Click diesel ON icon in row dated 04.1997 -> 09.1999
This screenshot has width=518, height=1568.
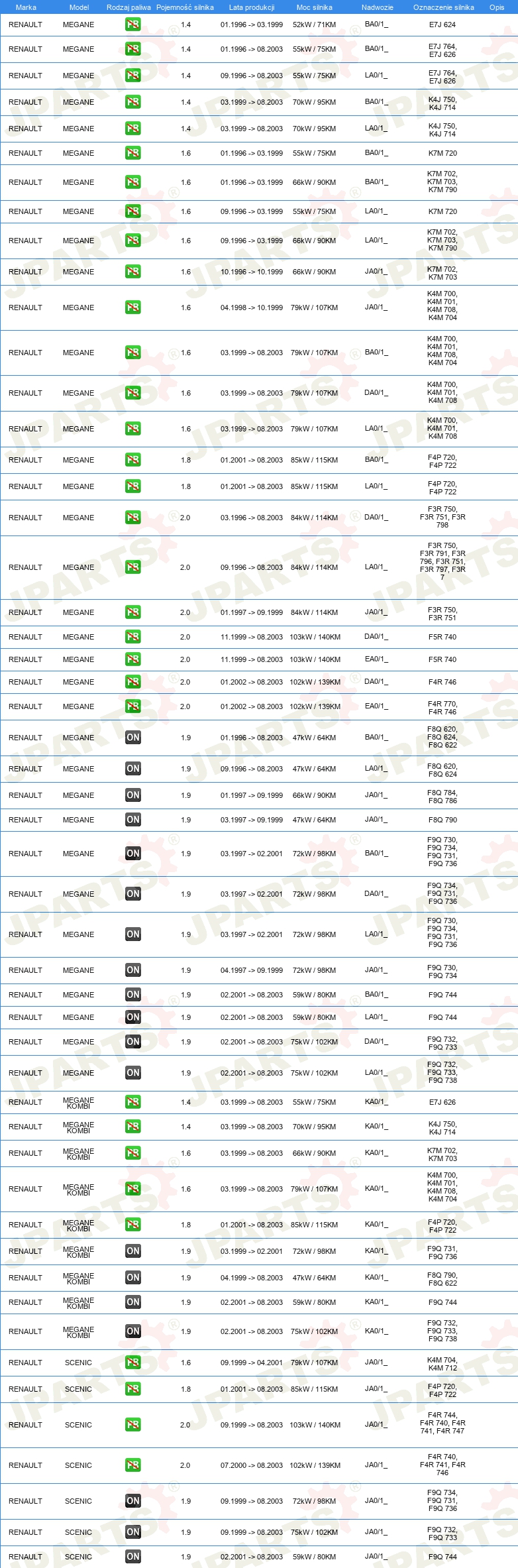(x=132, y=970)
